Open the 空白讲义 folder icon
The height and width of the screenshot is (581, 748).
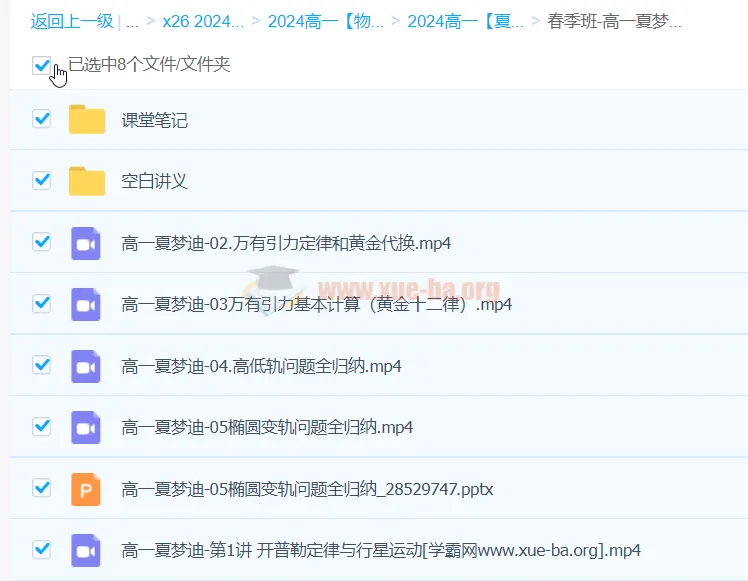click(x=87, y=181)
